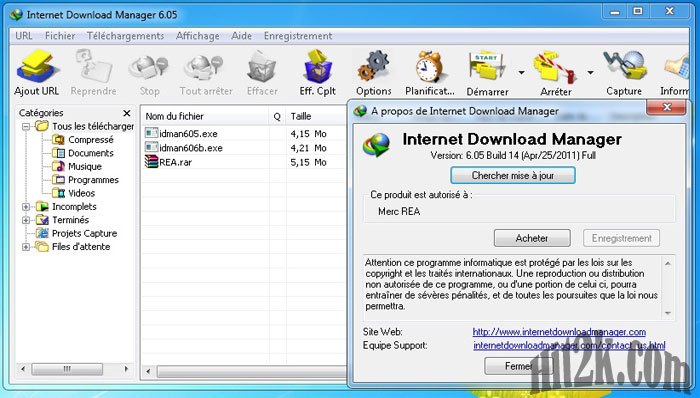700x398 pixels.
Task: Click the Acheter button
Action: pyautogui.click(x=532, y=238)
